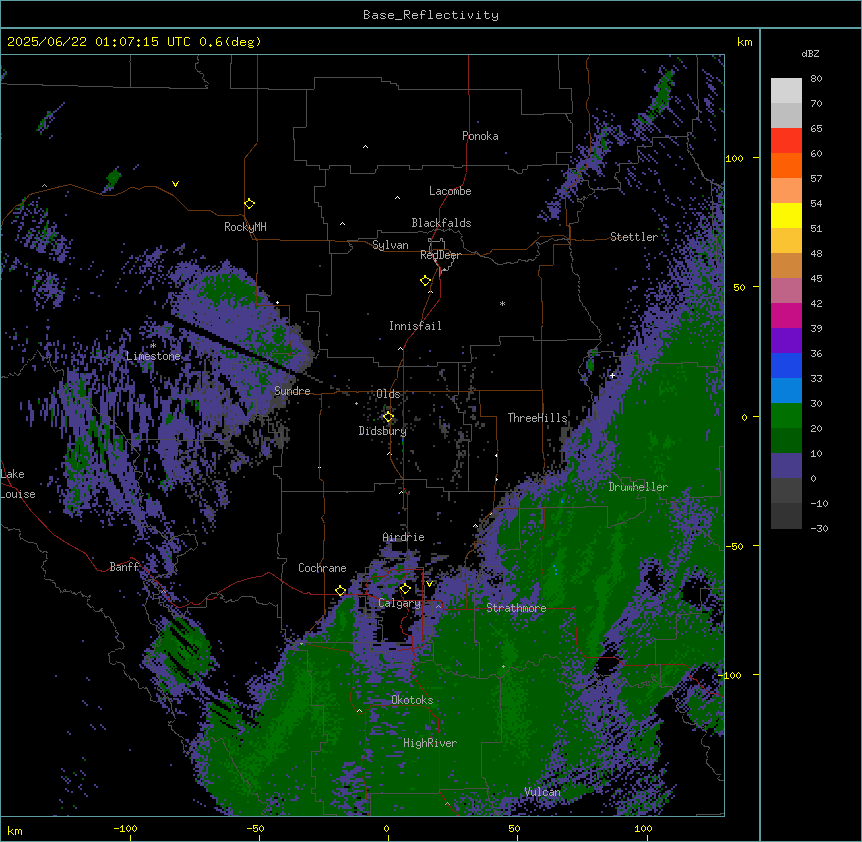Click the Stettler city label
This screenshot has width=862, height=842.
(634, 237)
